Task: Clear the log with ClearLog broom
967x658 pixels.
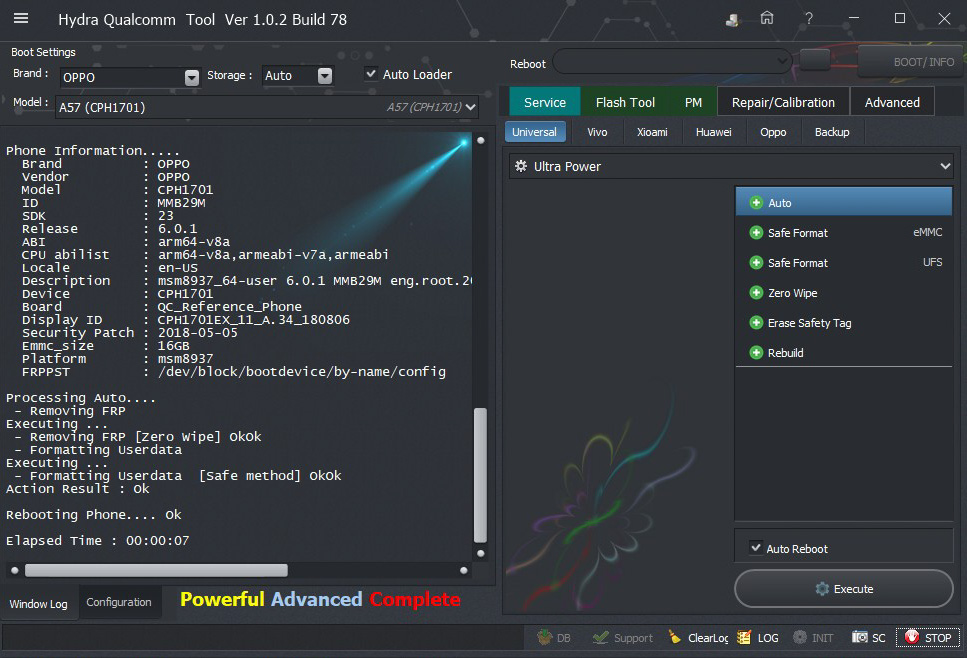Action: 698,638
